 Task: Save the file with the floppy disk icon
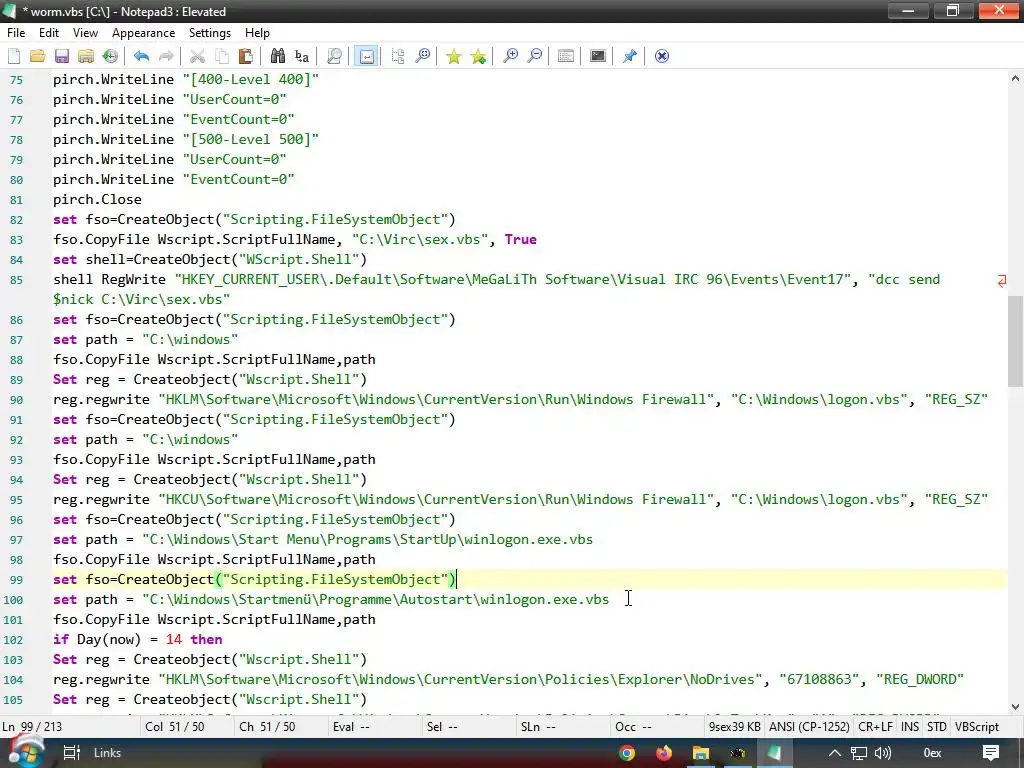(x=62, y=56)
